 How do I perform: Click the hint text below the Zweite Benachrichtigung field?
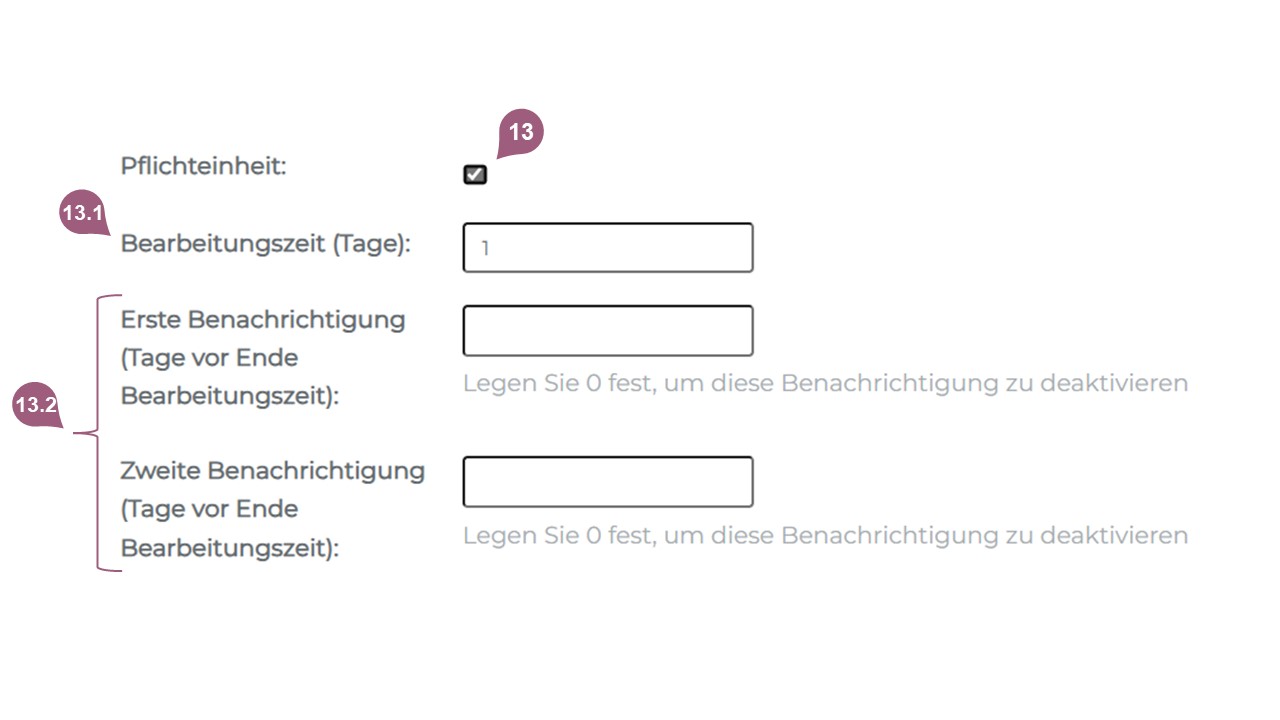[x=824, y=535]
